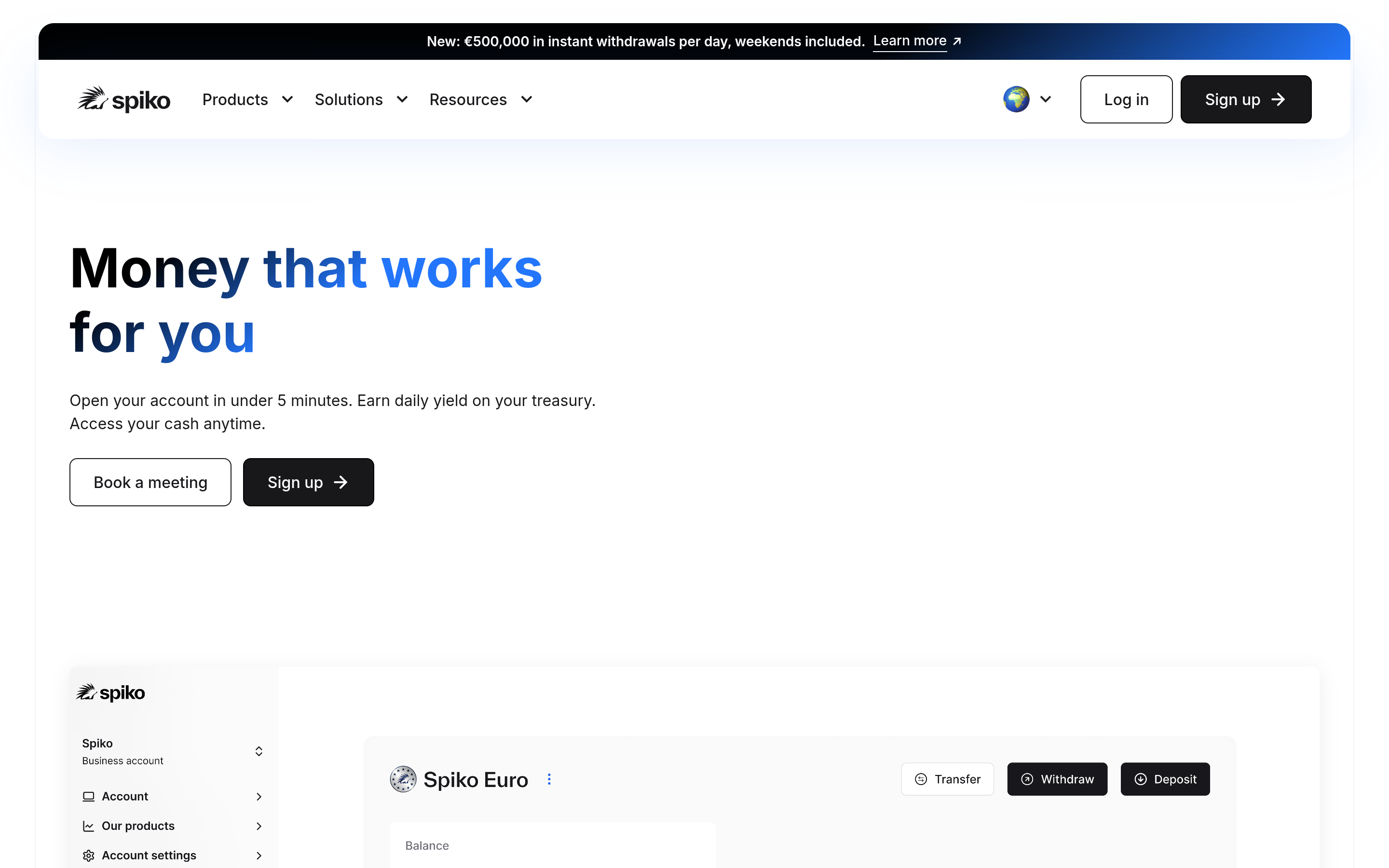Open the Resources navigation menu
This screenshot has width=1389, height=868.
481,99
